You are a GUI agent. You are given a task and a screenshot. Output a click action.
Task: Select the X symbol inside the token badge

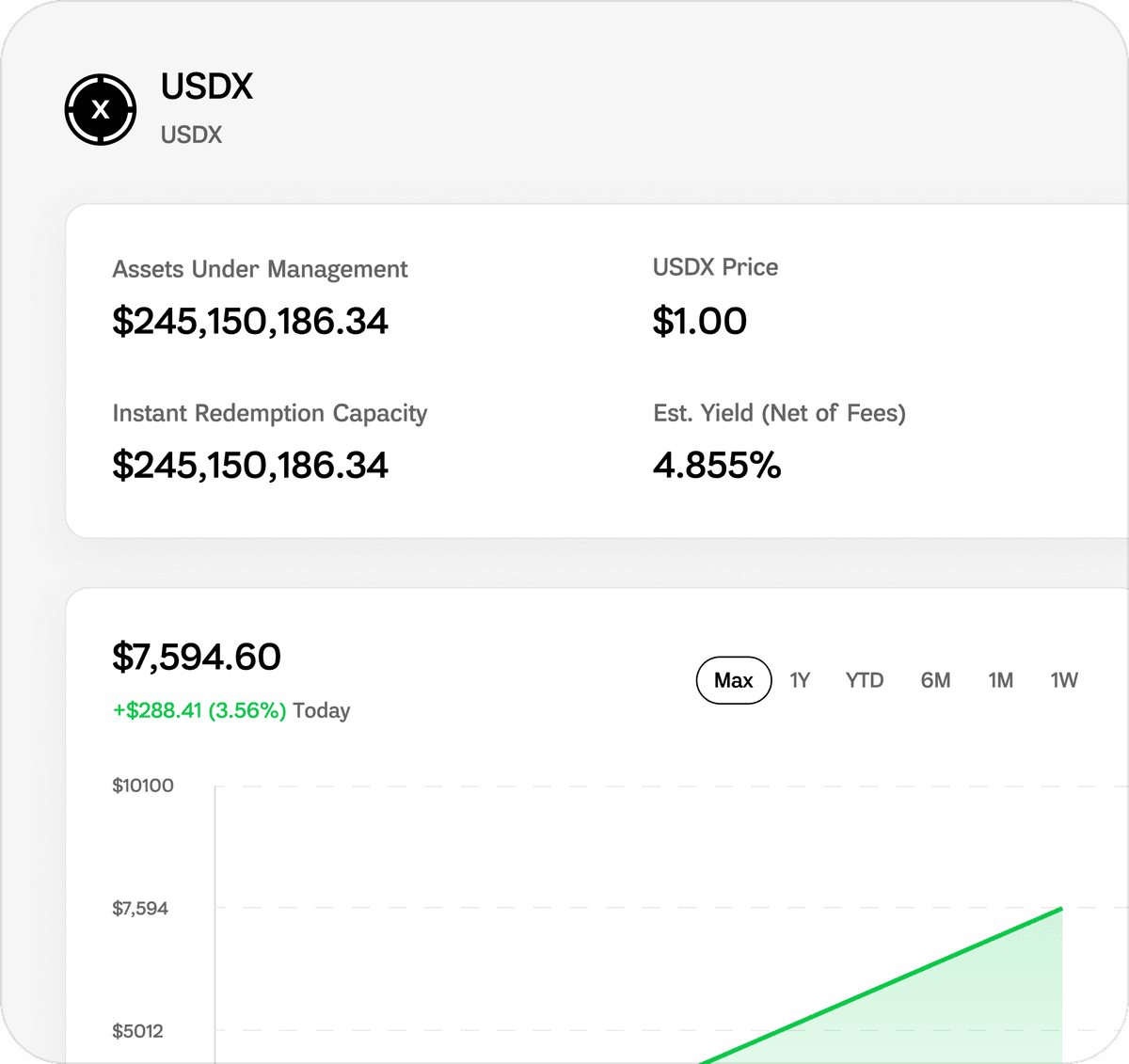point(100,108)
